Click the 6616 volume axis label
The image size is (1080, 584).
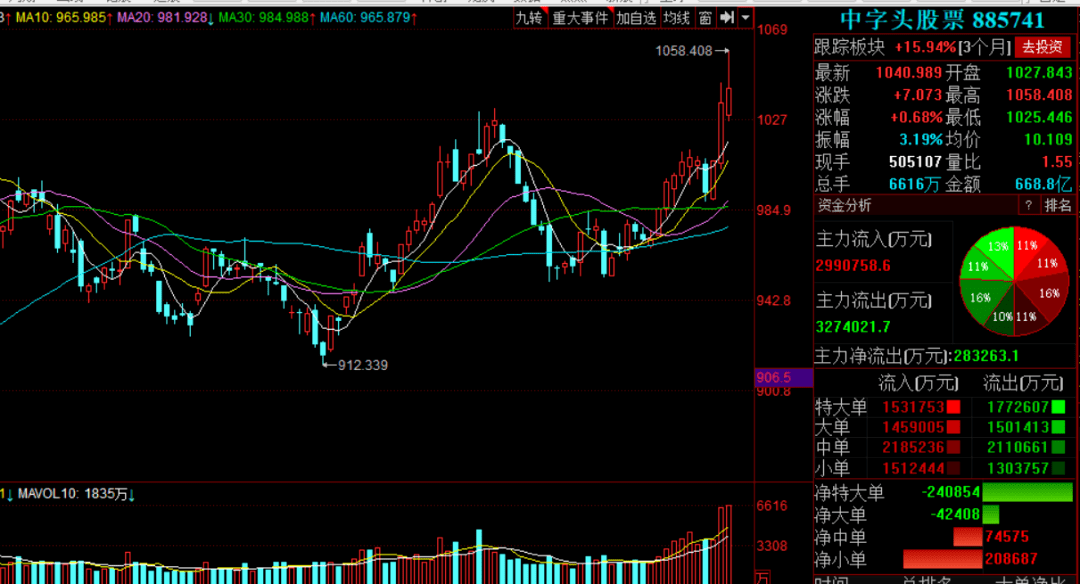[x=771, y=505]
